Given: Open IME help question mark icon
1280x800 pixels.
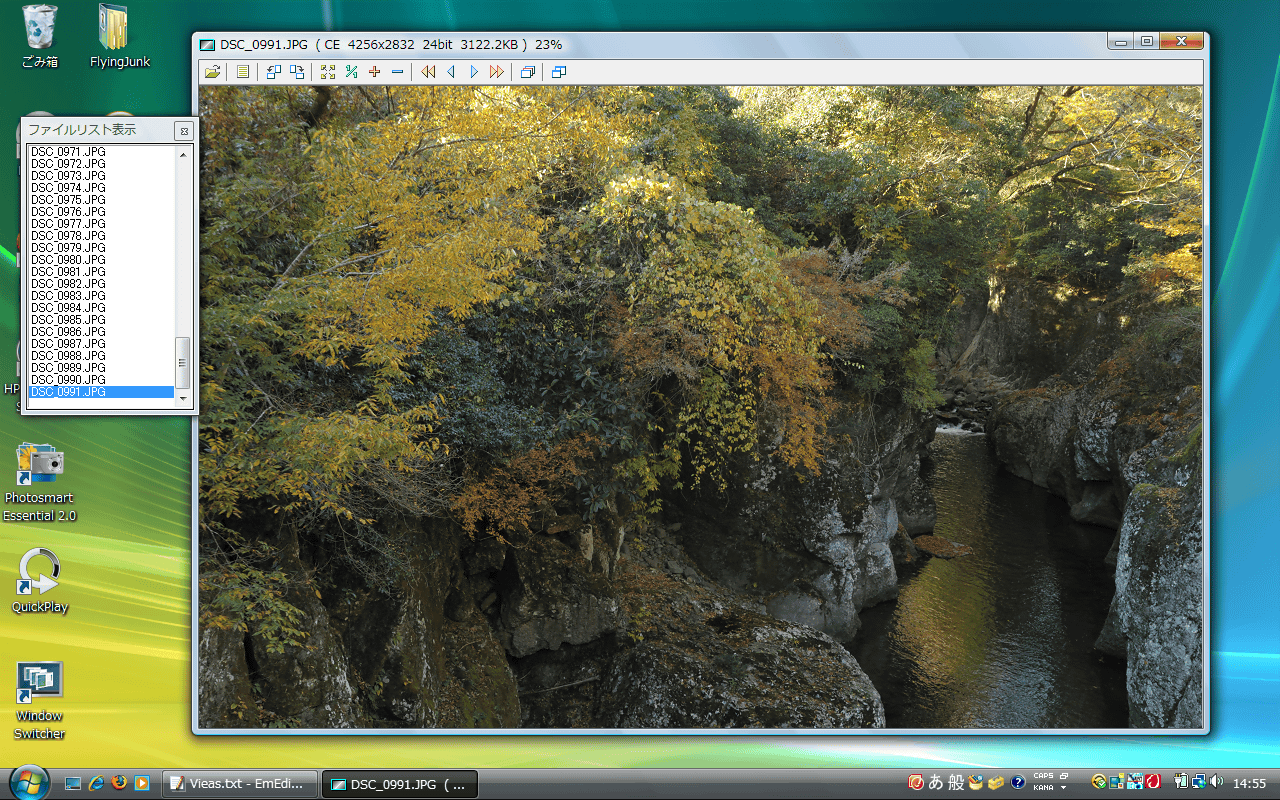Looking at the screenshot, I should coord(1018,782).
